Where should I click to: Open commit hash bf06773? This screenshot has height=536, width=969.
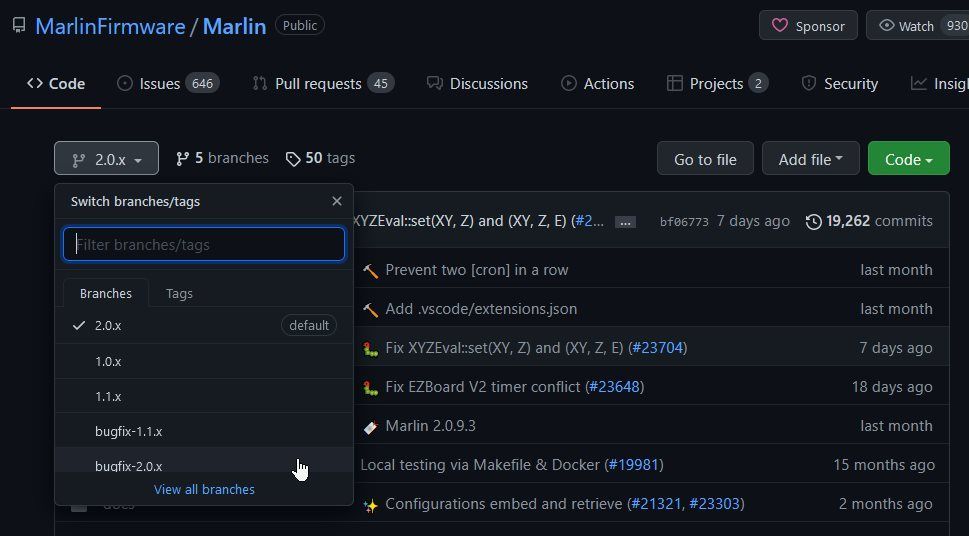point(684,221)
